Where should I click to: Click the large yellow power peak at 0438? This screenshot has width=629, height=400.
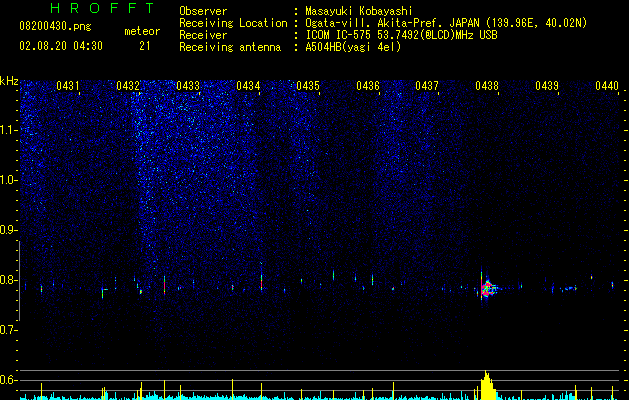coord(487,385)
